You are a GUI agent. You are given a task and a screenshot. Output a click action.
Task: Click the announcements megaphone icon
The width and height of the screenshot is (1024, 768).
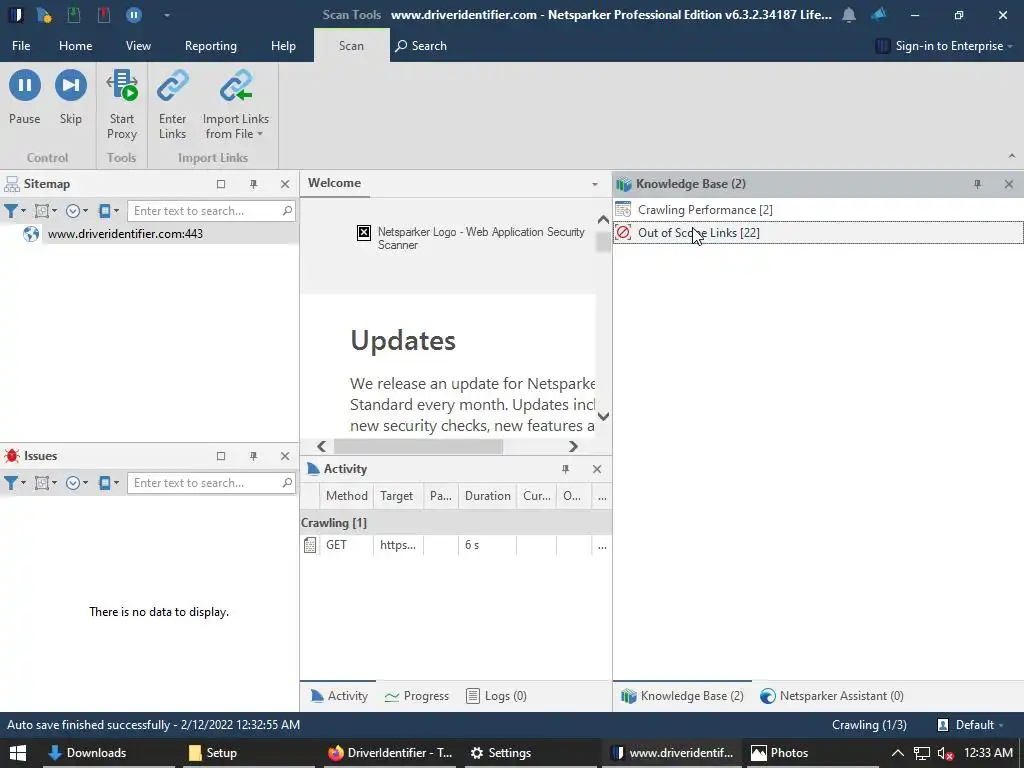click(x=879, y=14)
